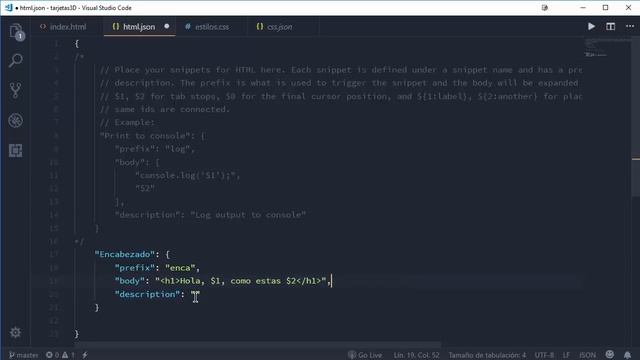Click the feedback smiley icon in status bar

coord(610,355)
